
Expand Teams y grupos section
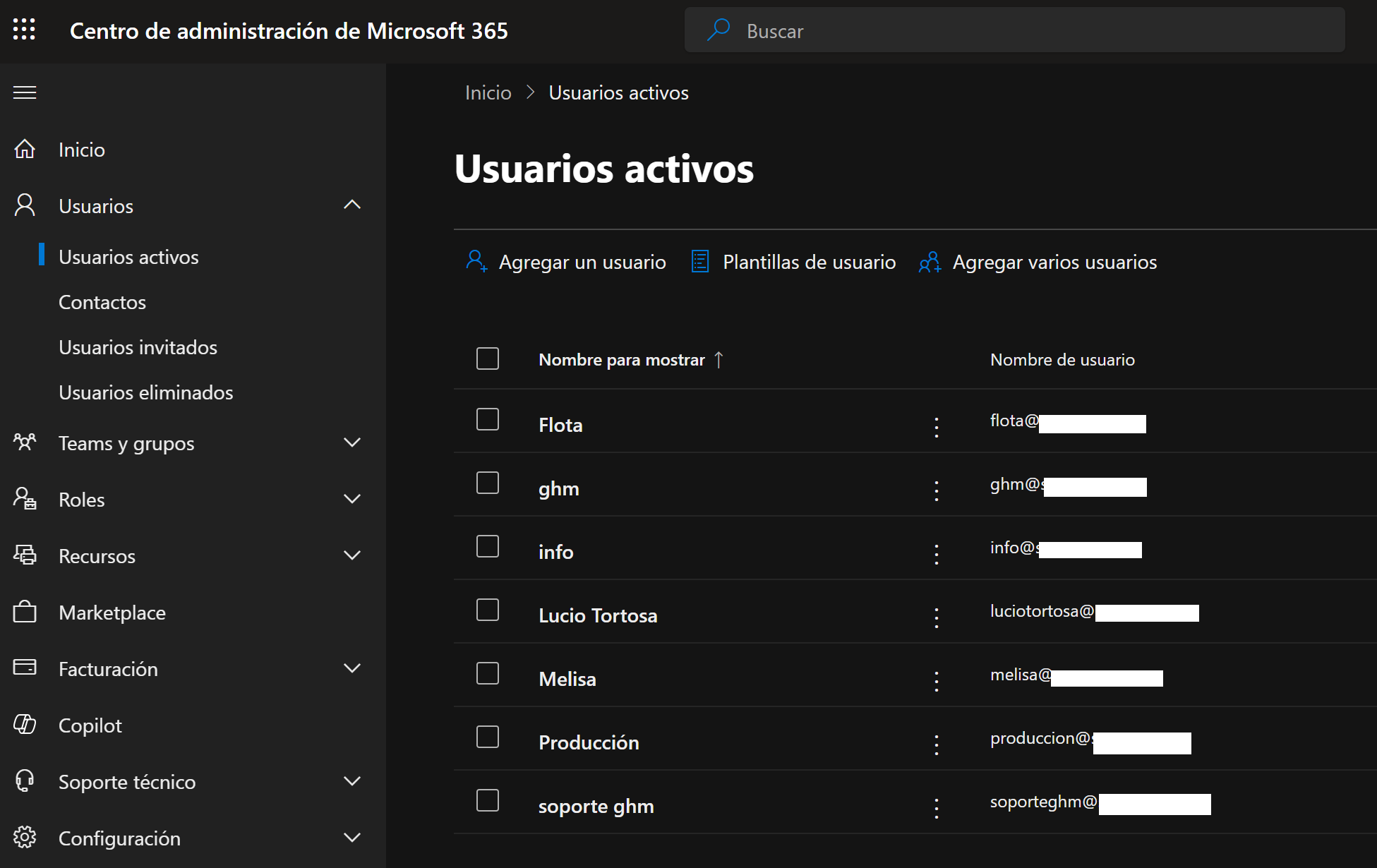pos(352,442)
